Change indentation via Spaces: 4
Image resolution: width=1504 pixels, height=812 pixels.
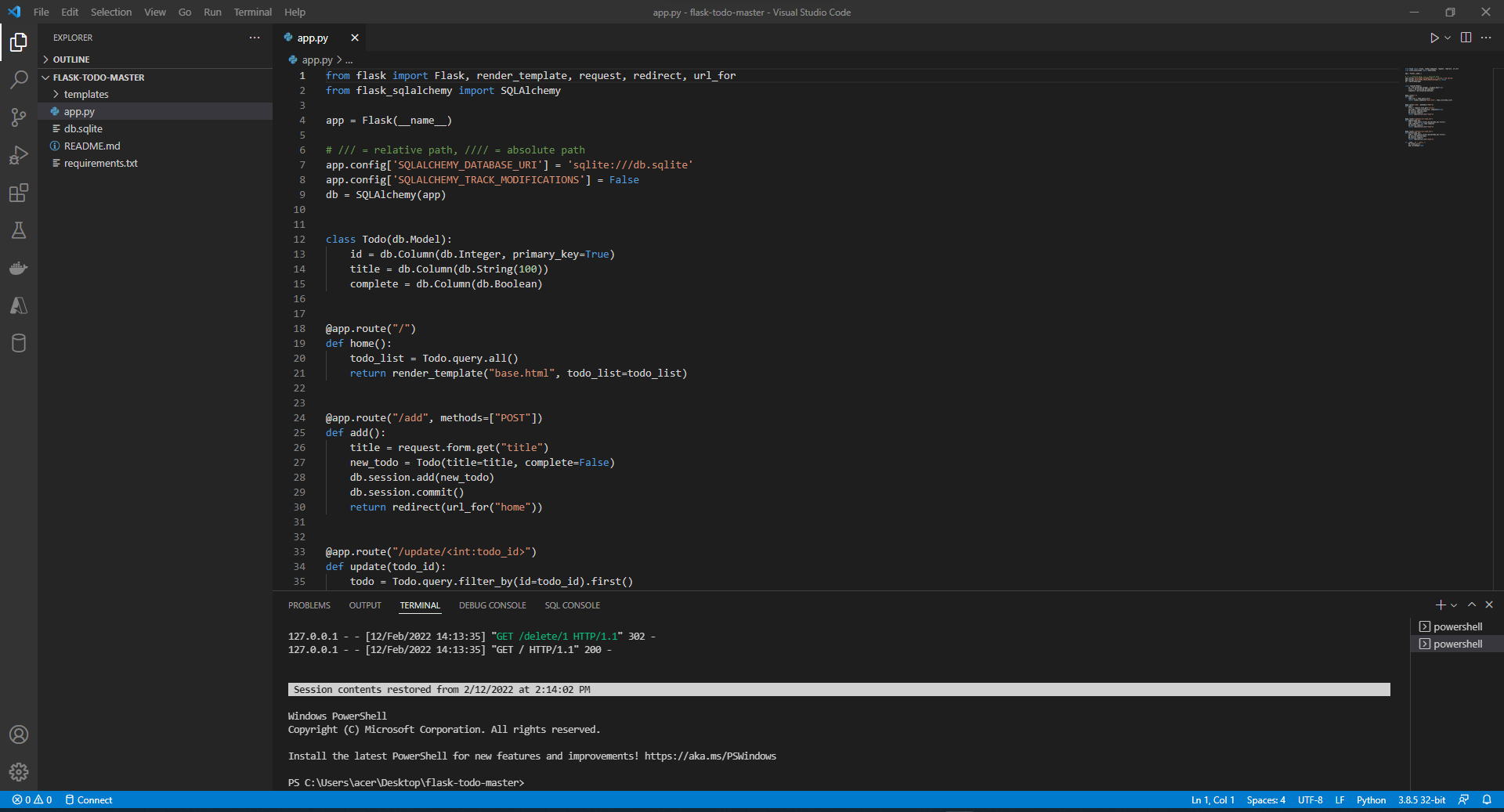point(1266,799)
